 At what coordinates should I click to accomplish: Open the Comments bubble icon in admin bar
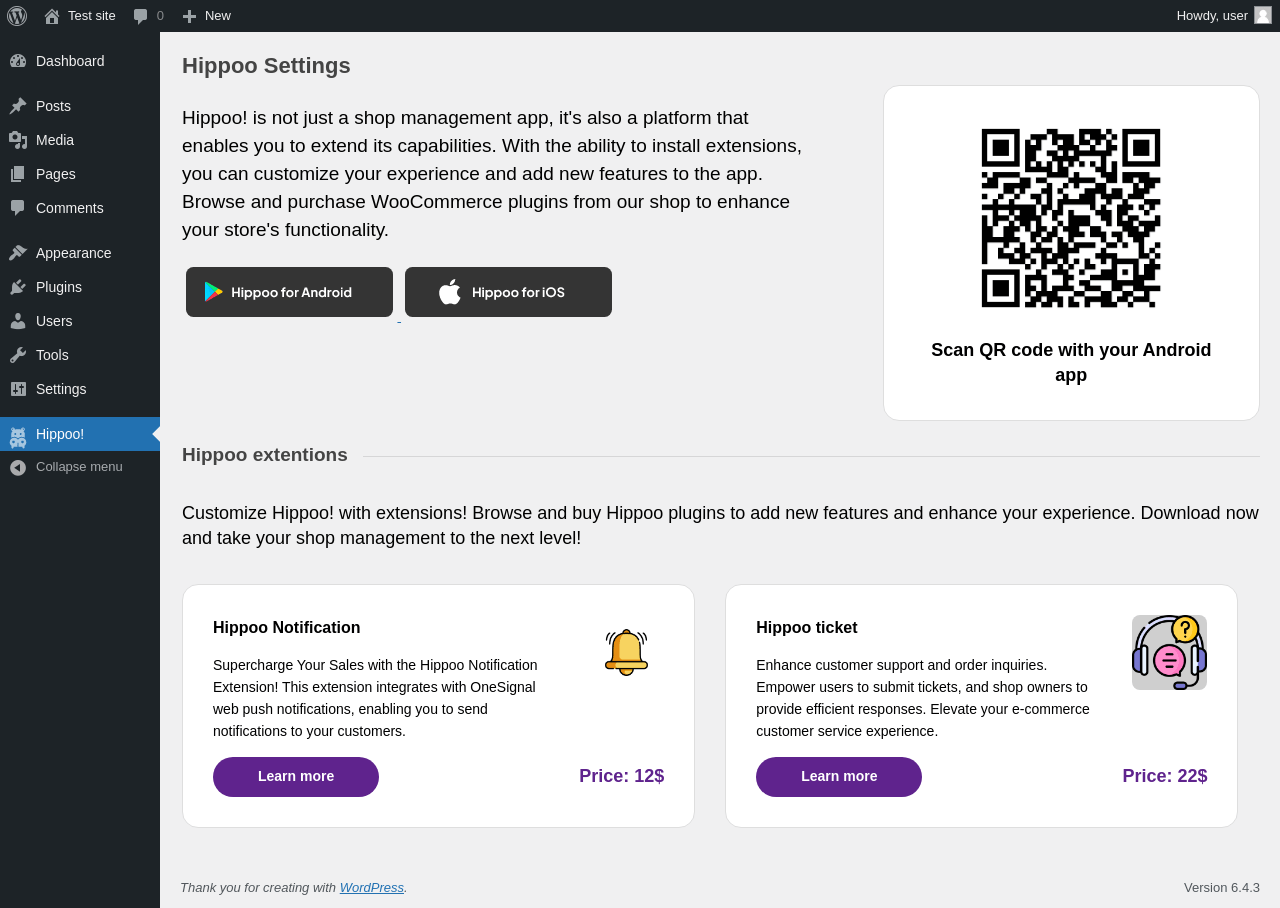pyautogui.click(x=141, y=16)
